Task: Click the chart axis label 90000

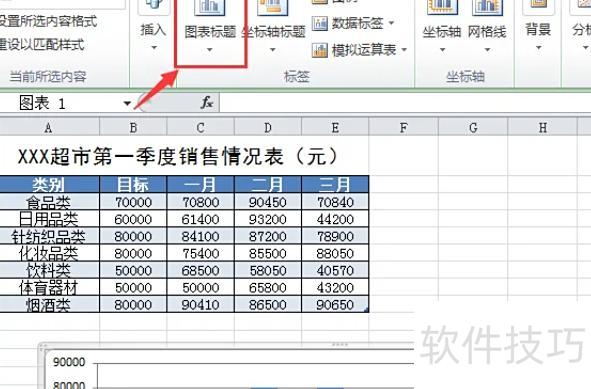Action: [69, 362]
